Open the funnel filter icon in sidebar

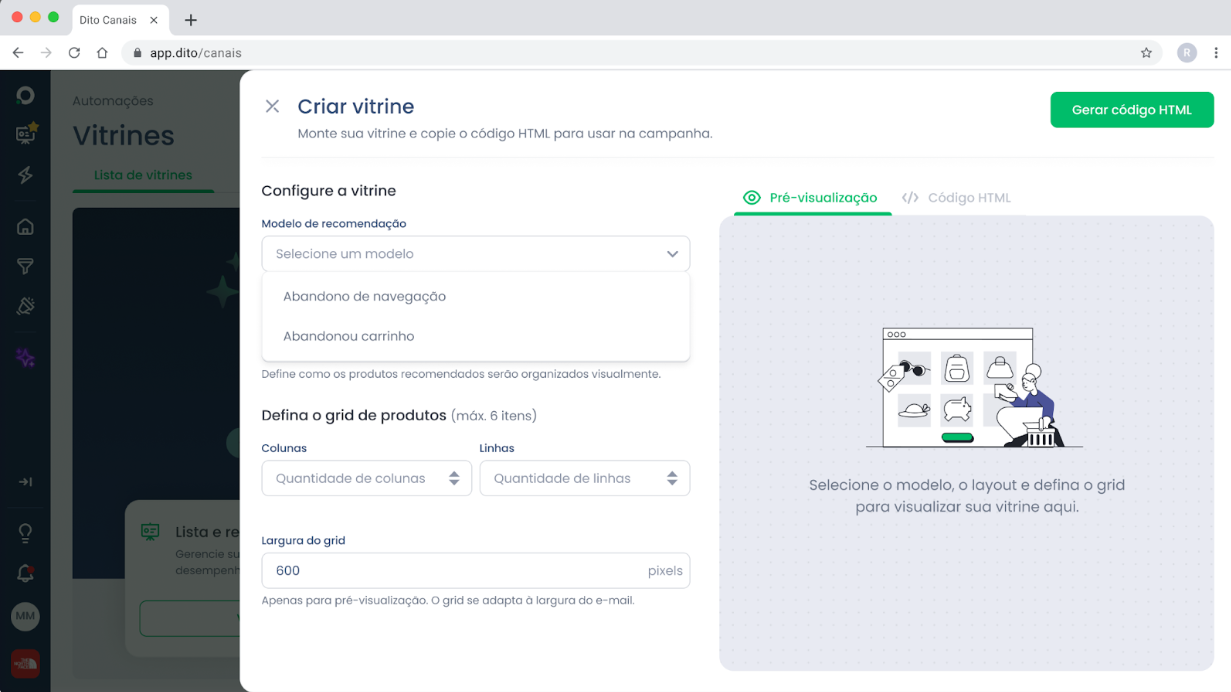(x=26, y=266)
